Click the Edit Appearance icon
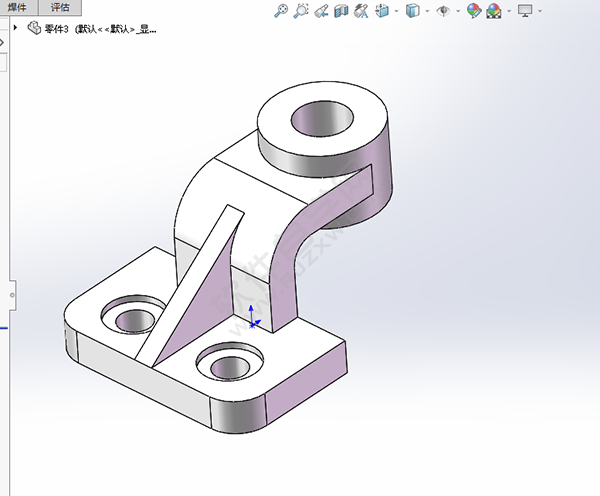The width and height of the screenshot is (600, 496). [x=474, y=11]
